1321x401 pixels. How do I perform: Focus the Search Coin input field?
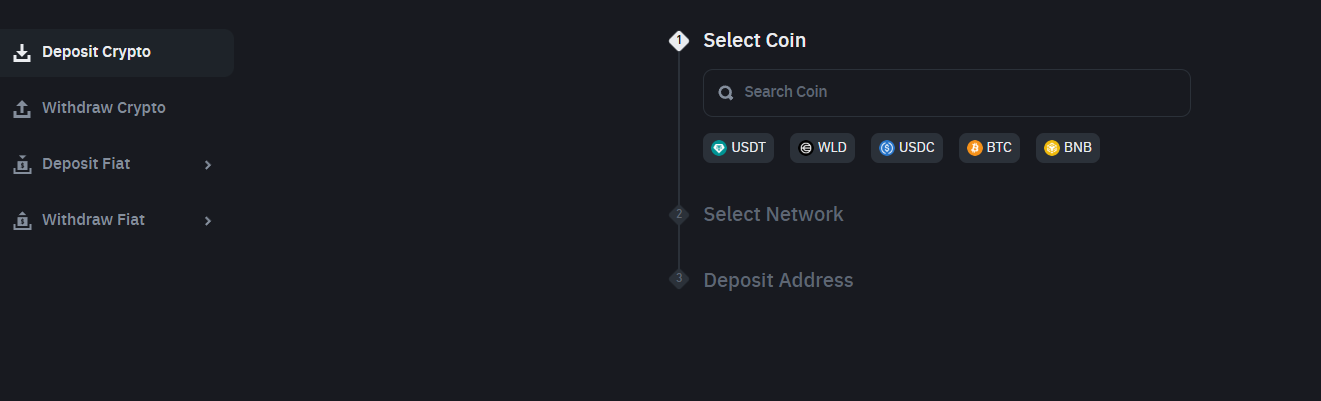coord(946,93)
